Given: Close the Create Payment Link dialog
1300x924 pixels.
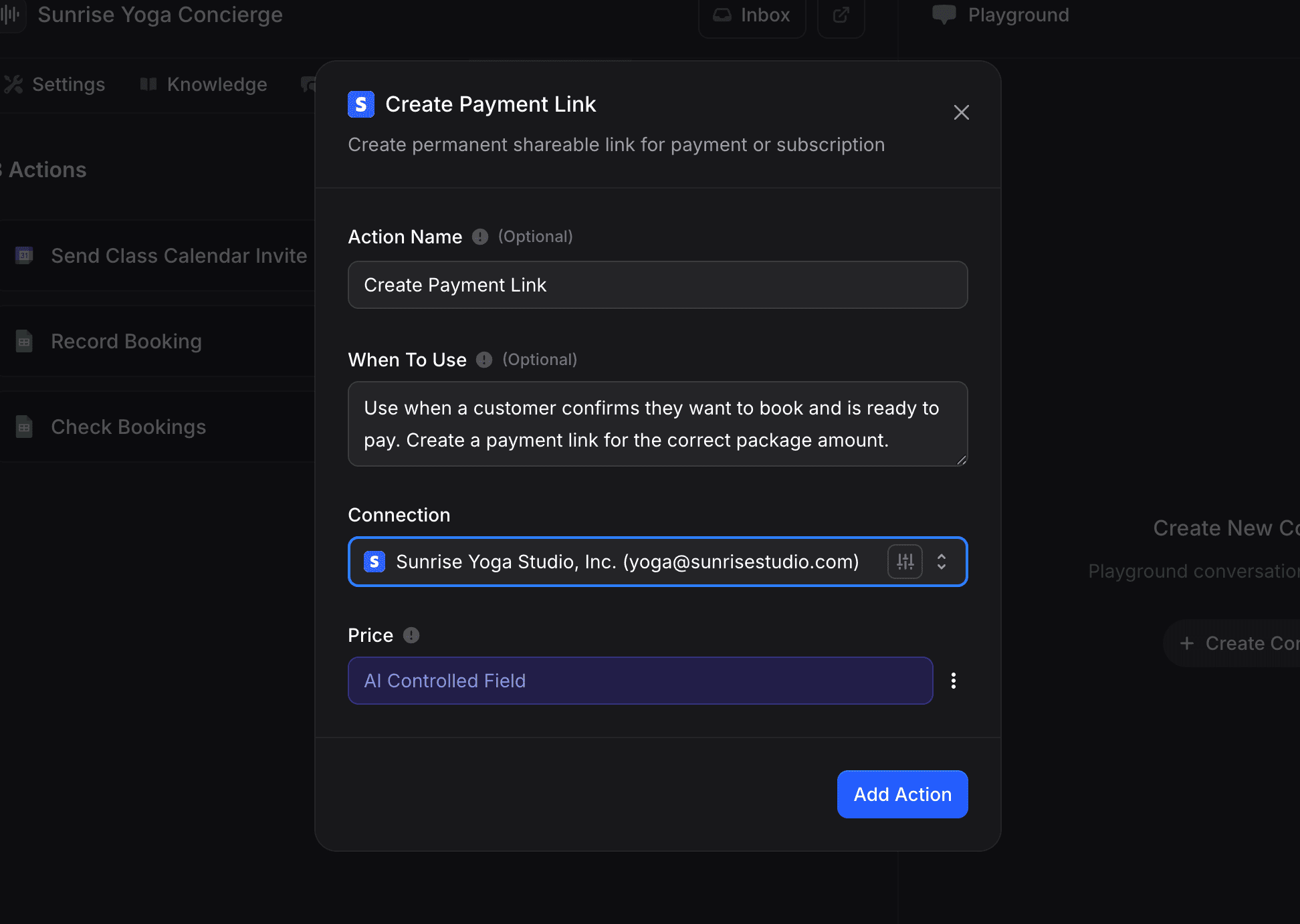Looking at the screenshot, I should pos(961,112).
